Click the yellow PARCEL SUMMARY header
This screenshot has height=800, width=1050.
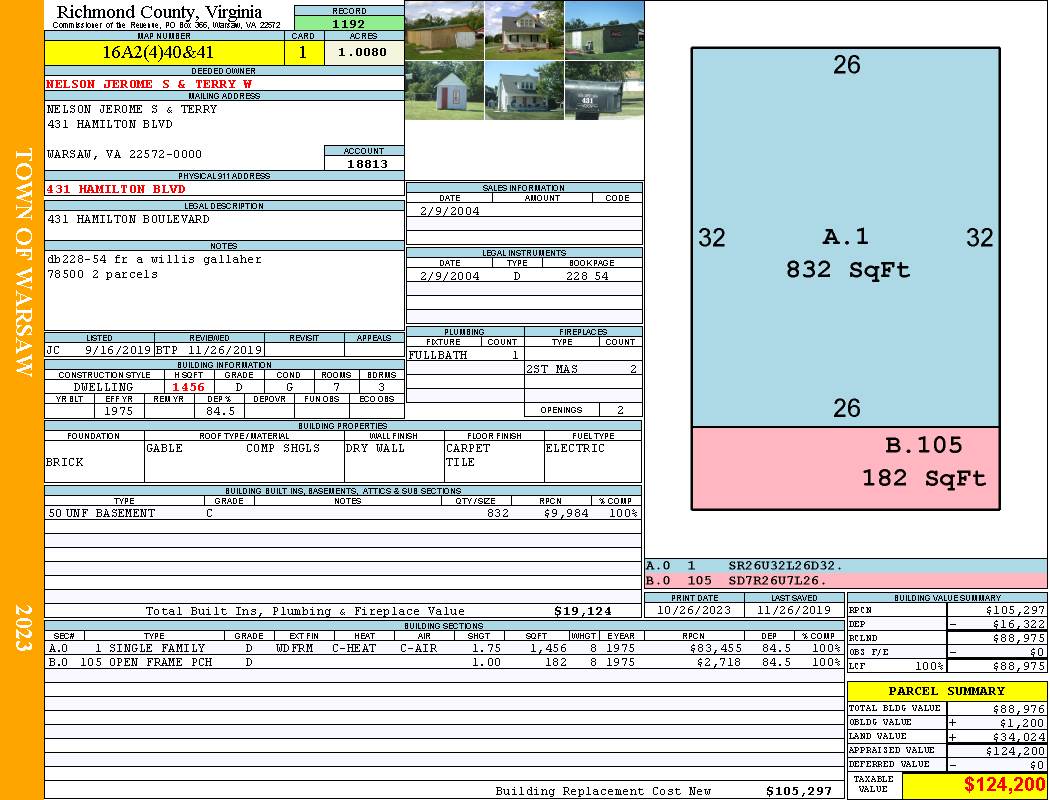pos(946,691)
